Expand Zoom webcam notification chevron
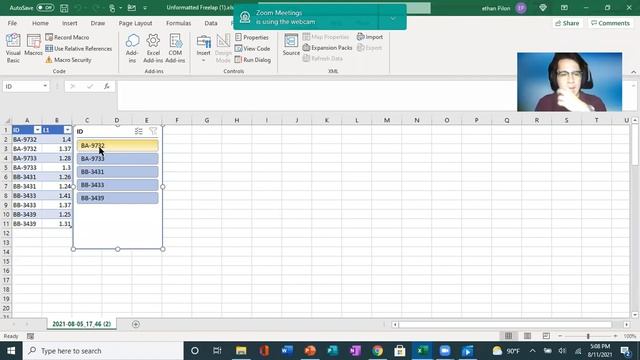 click(x=393, y=18)
